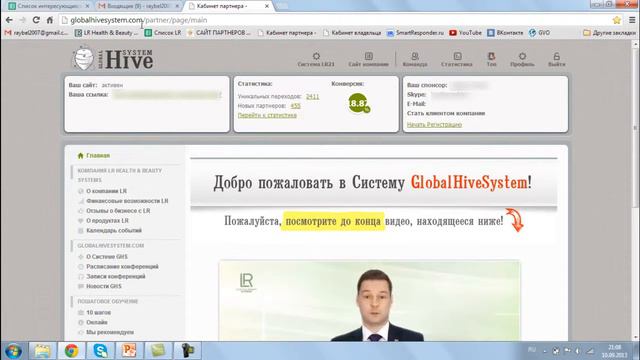This screenshot has width=640, height=360.
Task: Open File Explorer from taskbar
Action: 42,351
